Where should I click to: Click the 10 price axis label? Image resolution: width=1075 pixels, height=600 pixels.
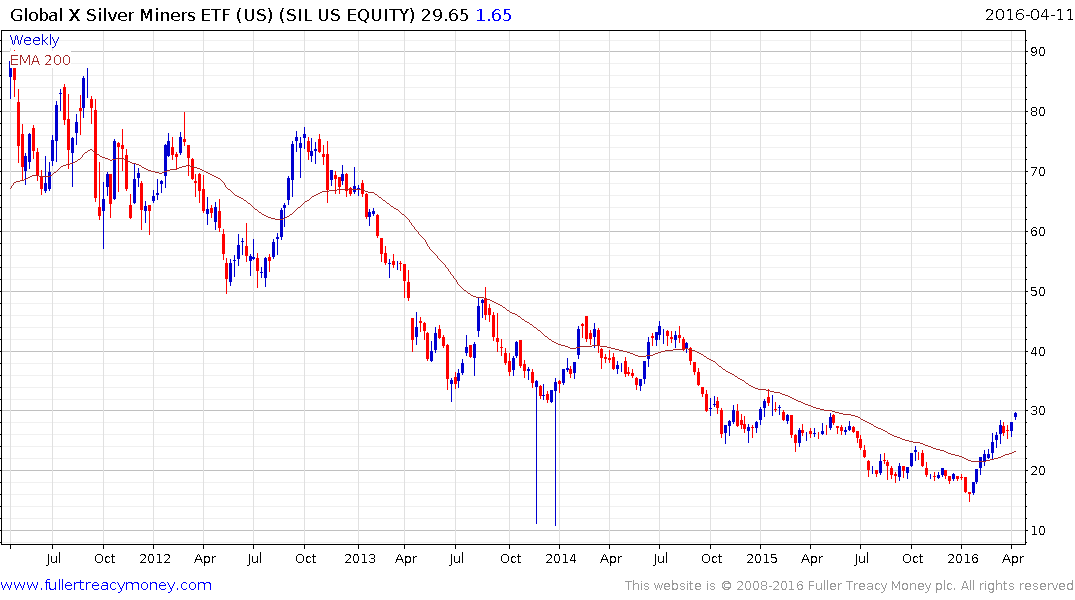pyautogui.click(x=1037, y=531)
